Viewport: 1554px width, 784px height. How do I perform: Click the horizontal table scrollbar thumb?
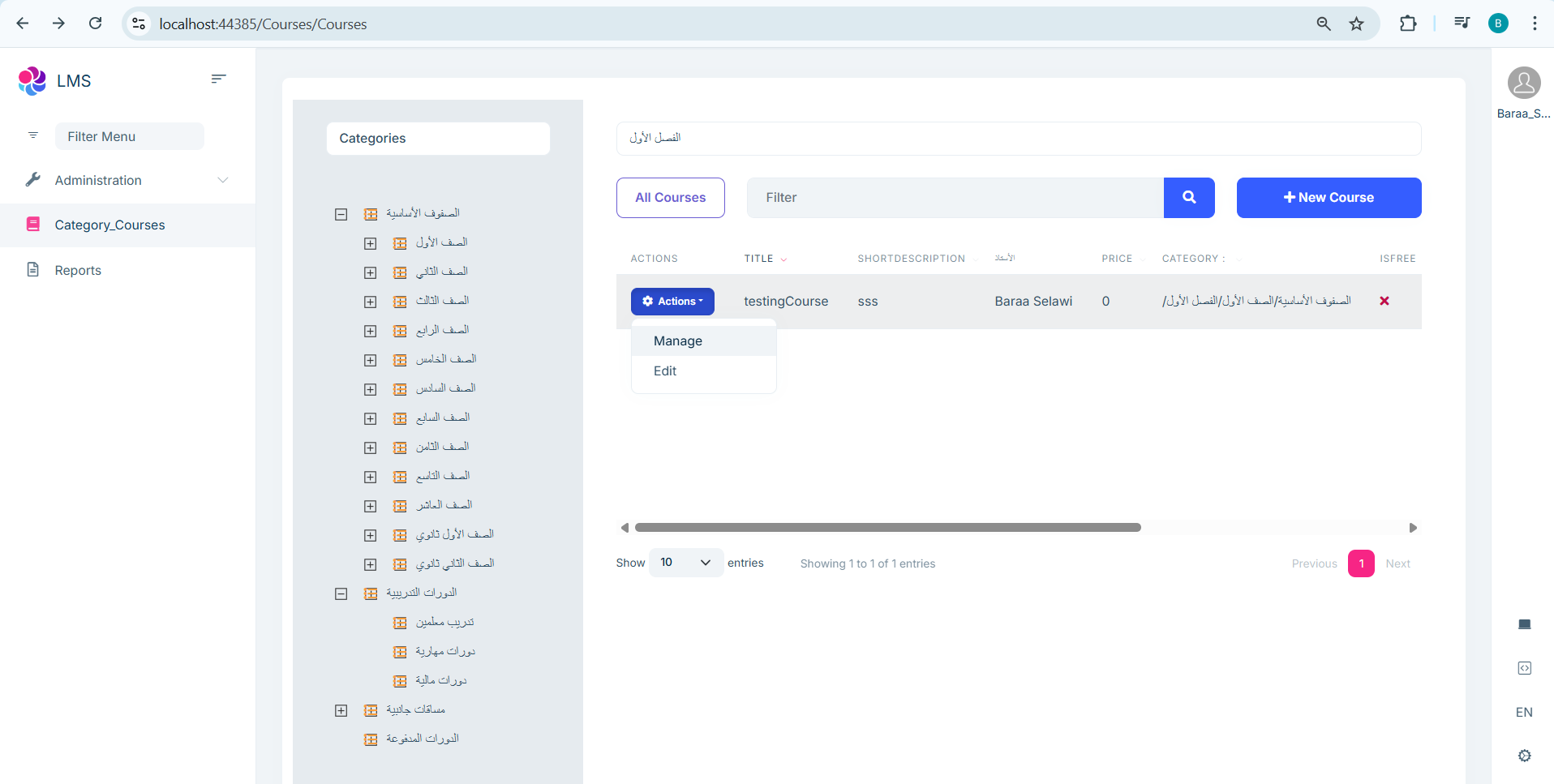click(x=888, y=528)
